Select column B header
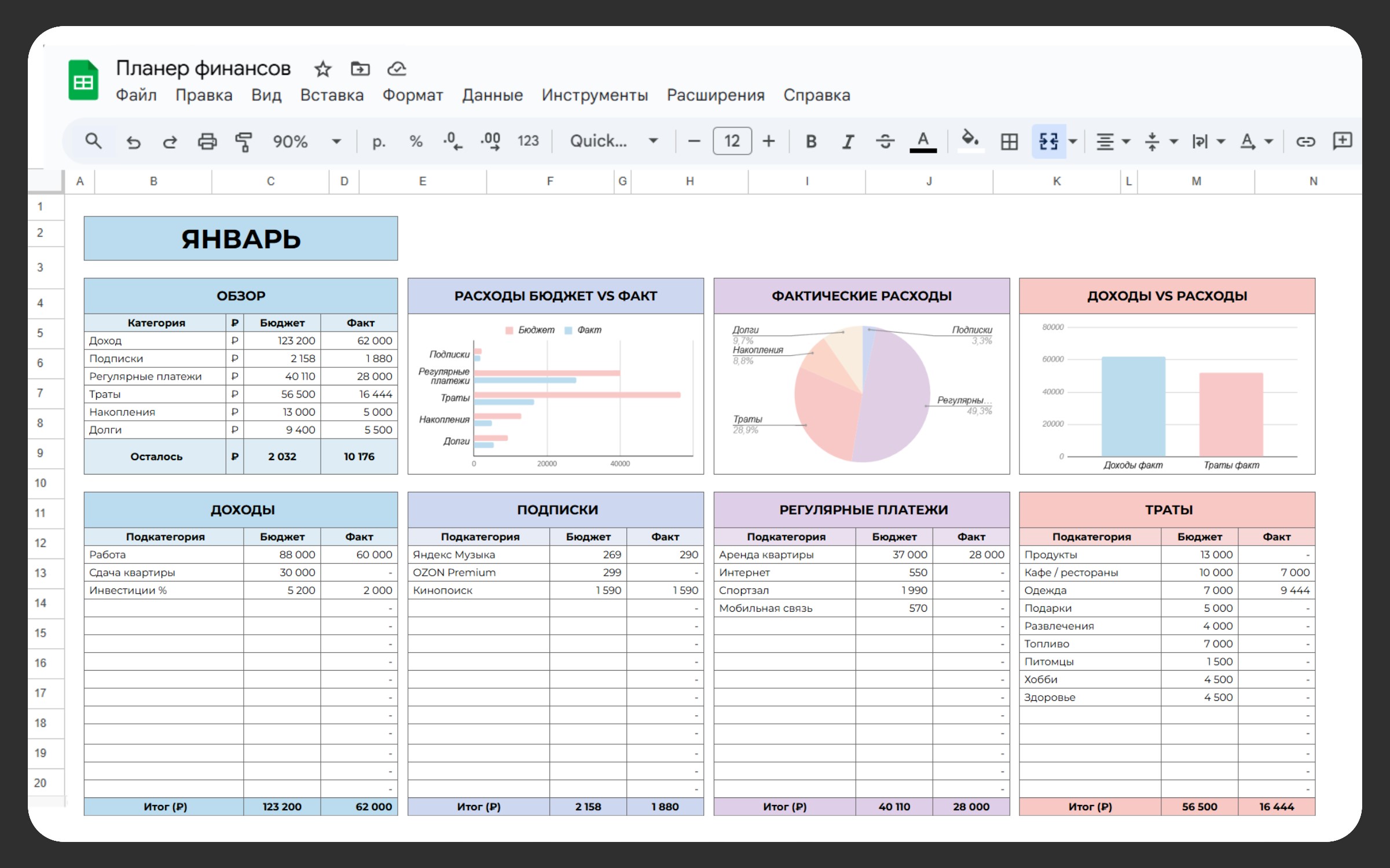The width and height of the screenshot is (1390, 868). click(x=153, y=181)
